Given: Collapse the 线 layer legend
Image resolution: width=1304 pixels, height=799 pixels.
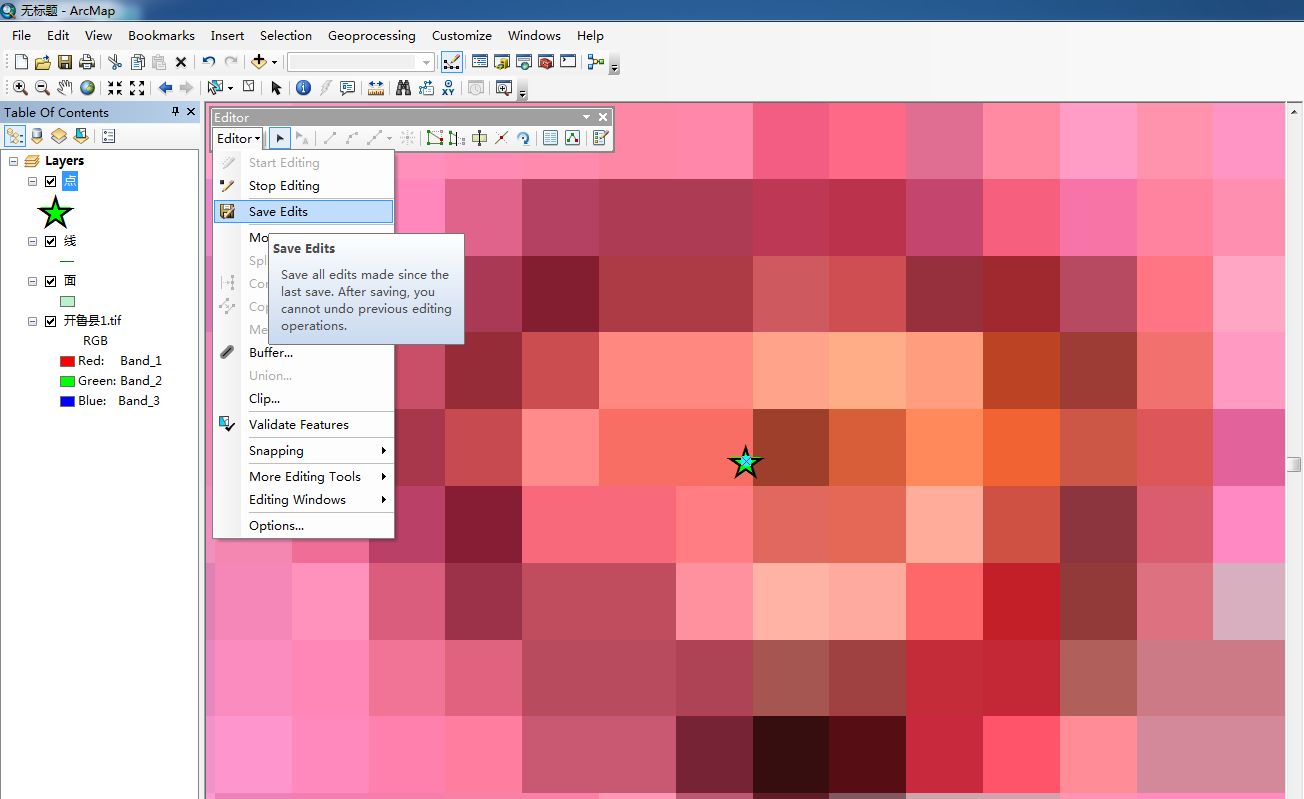Looking at the screenshot, I should (x=33, y=241).
